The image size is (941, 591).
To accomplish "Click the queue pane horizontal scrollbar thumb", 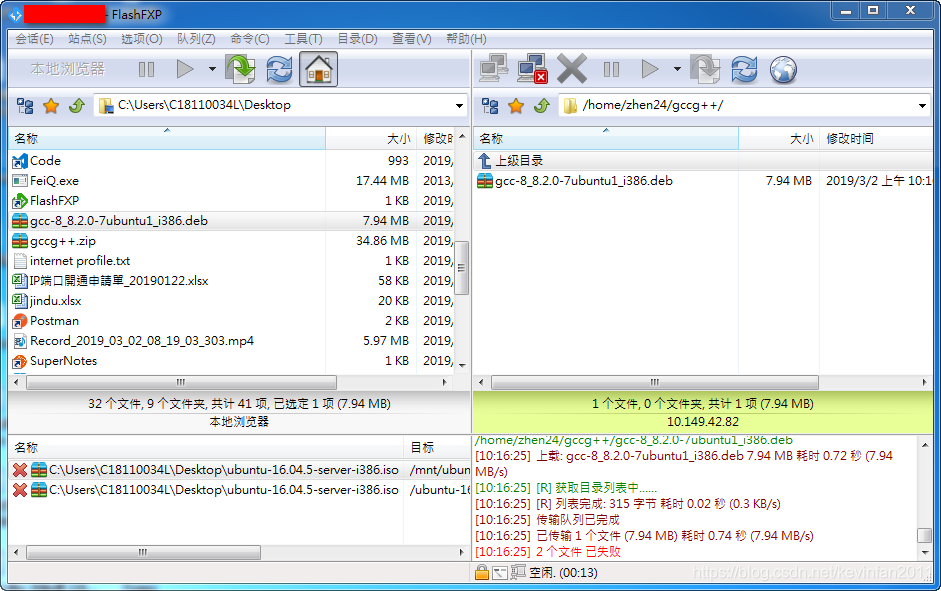I will 143,552.
